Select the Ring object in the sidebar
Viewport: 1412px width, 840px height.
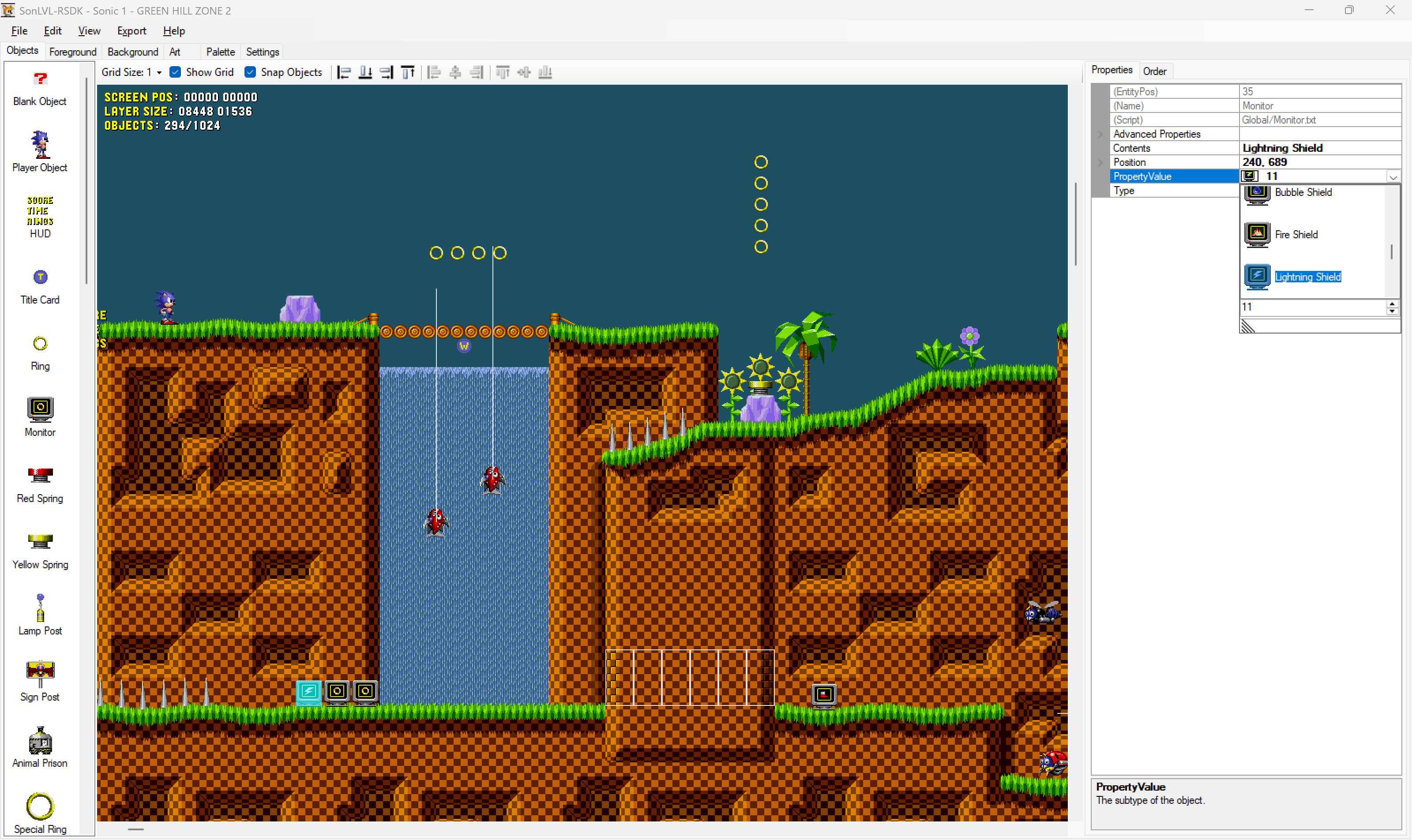40,351
